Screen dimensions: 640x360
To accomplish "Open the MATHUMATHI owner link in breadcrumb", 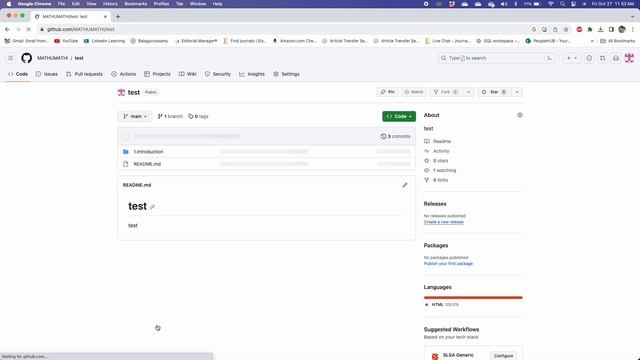I will coord(52,58).
